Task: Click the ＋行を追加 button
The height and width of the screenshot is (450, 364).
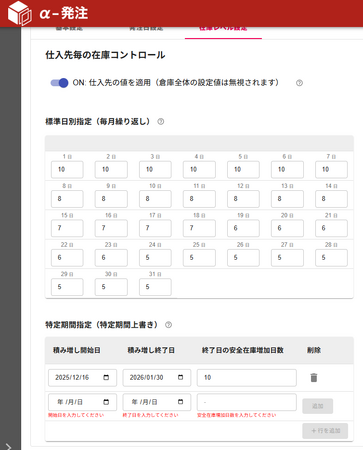Action: 325,431
